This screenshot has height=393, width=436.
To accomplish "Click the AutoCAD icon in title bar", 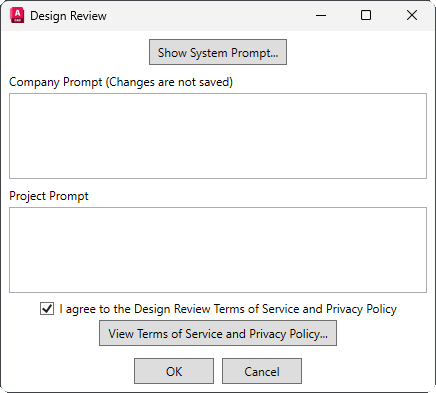I will click(x=17, y=15).
